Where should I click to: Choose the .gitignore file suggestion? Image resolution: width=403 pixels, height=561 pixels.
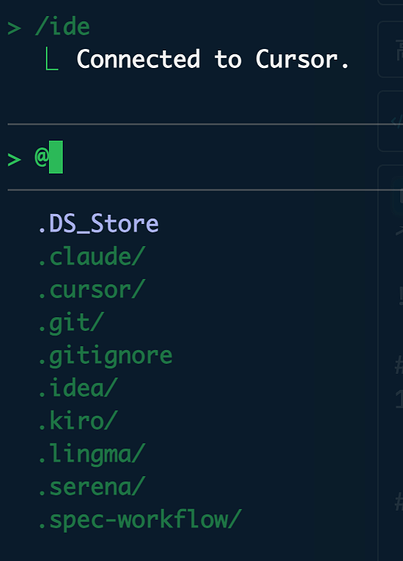105,357
